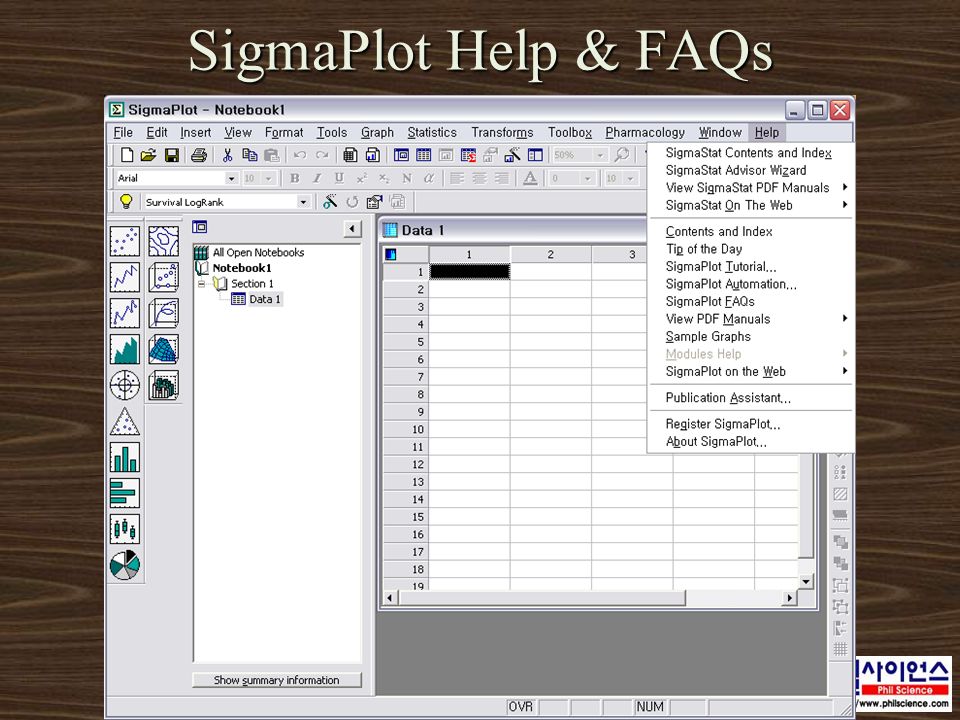960x720 pixels.
Task: Select the polar plot graph type
Action: 125,385
